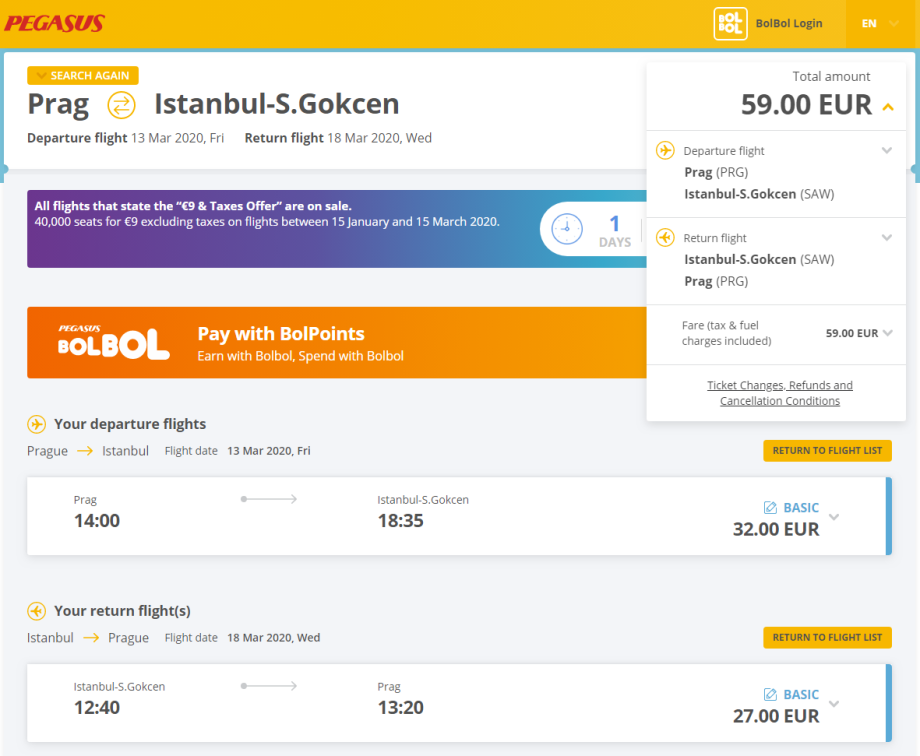Click the swap route arrows icon
Image resolution: width=920 pixels, height=756 pixels.
click(x=121, y=104)
